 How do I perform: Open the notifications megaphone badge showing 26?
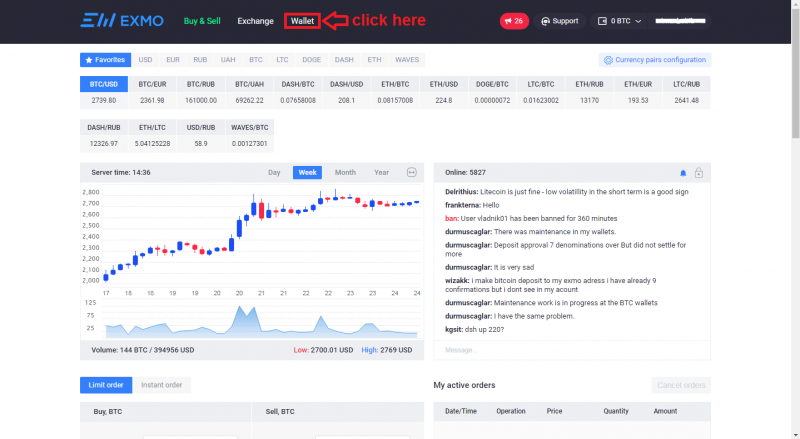(514, 21)
